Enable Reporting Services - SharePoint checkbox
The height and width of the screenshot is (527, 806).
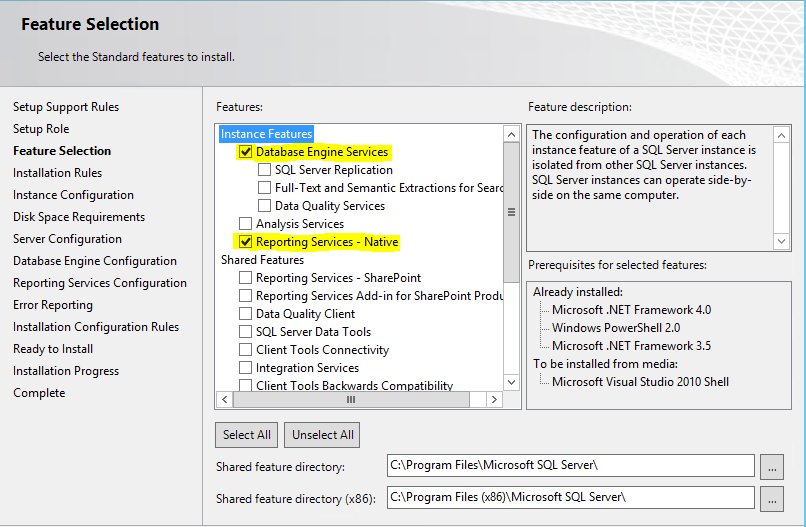(246, 278)
